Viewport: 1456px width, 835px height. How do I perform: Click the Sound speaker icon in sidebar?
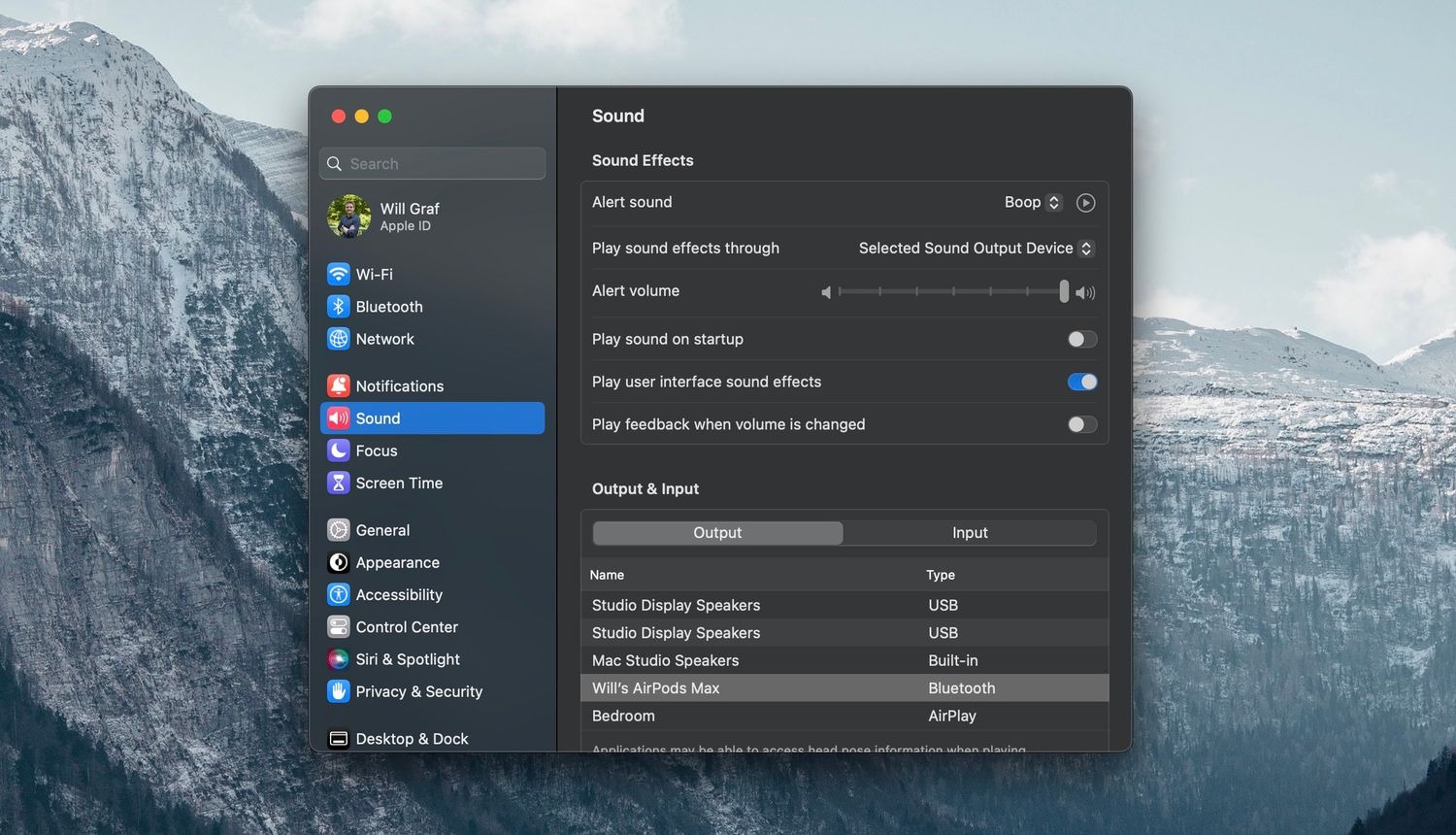pos(338,418)
